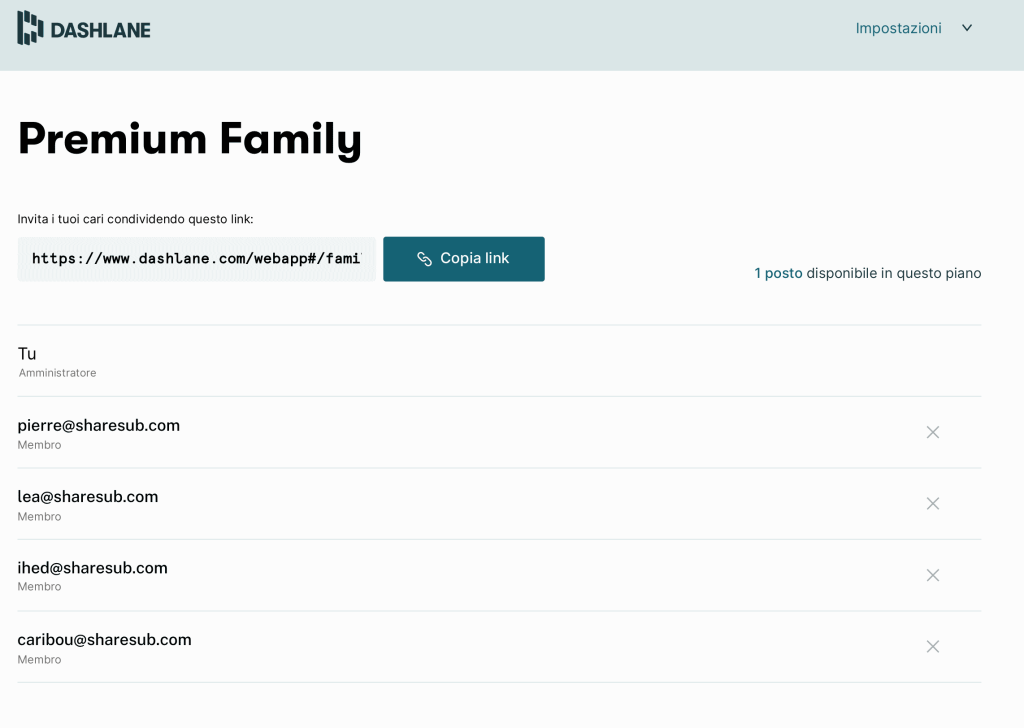This screenshot has width=1024, height=728.
Task: Click the Dashlane logo
Action: 84,28
